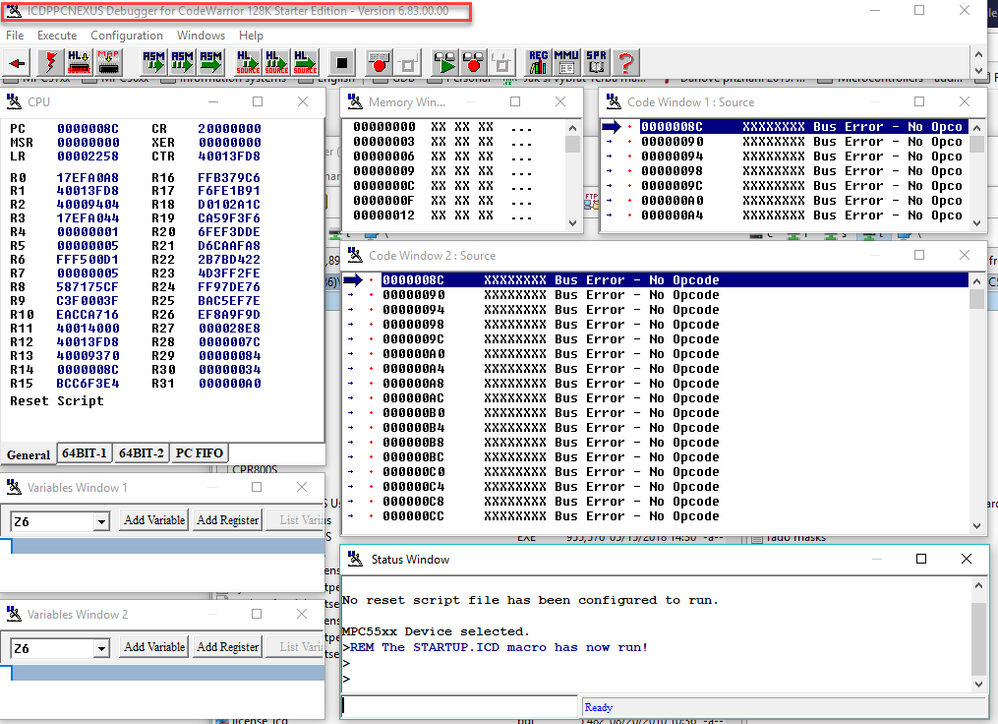Click Reset Script text in CPU window
This screenshot has width=998, height=724.
pyautogui.click(x=57, y=401)
